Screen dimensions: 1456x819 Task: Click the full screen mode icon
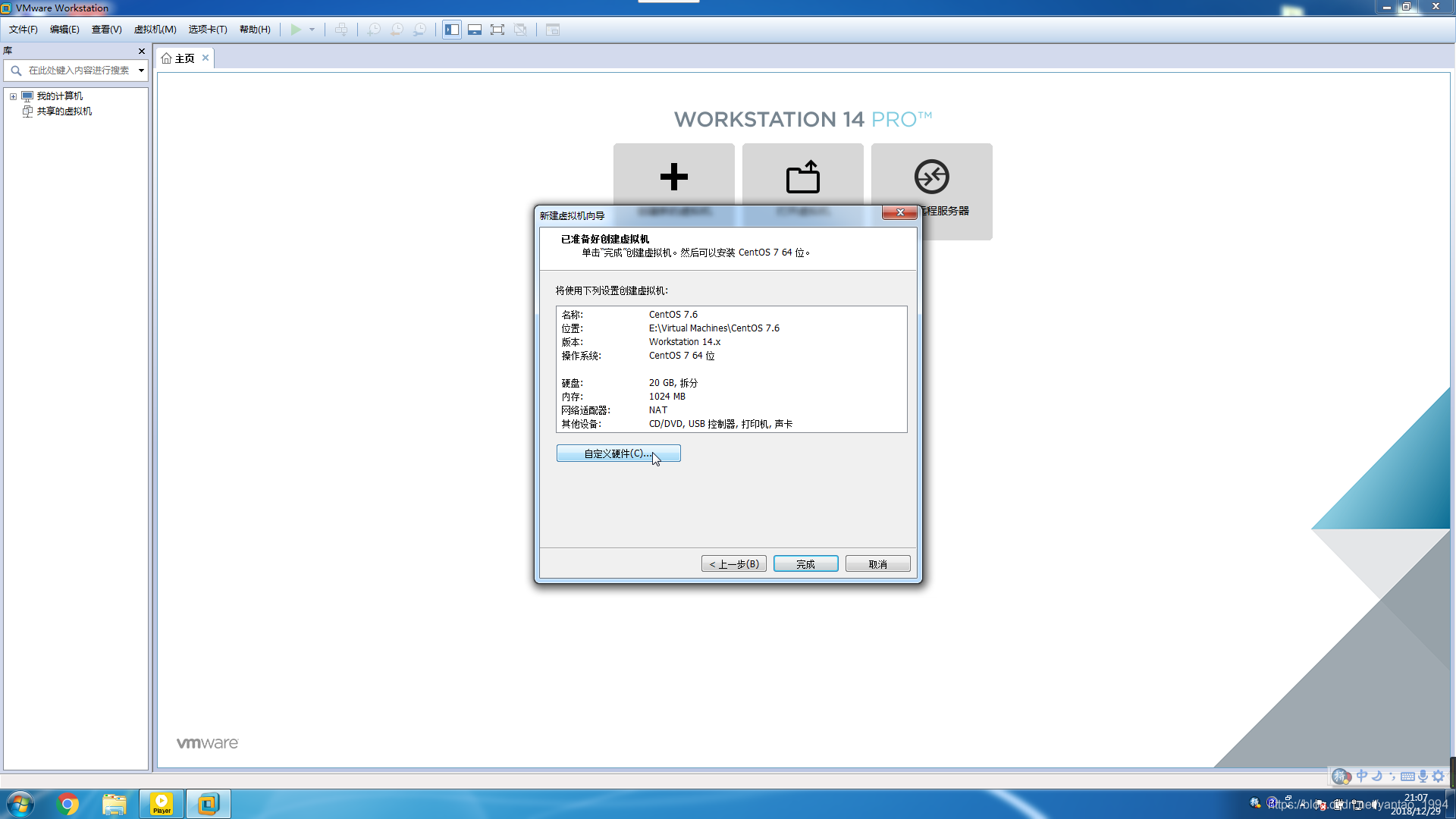tap(497, 30)
